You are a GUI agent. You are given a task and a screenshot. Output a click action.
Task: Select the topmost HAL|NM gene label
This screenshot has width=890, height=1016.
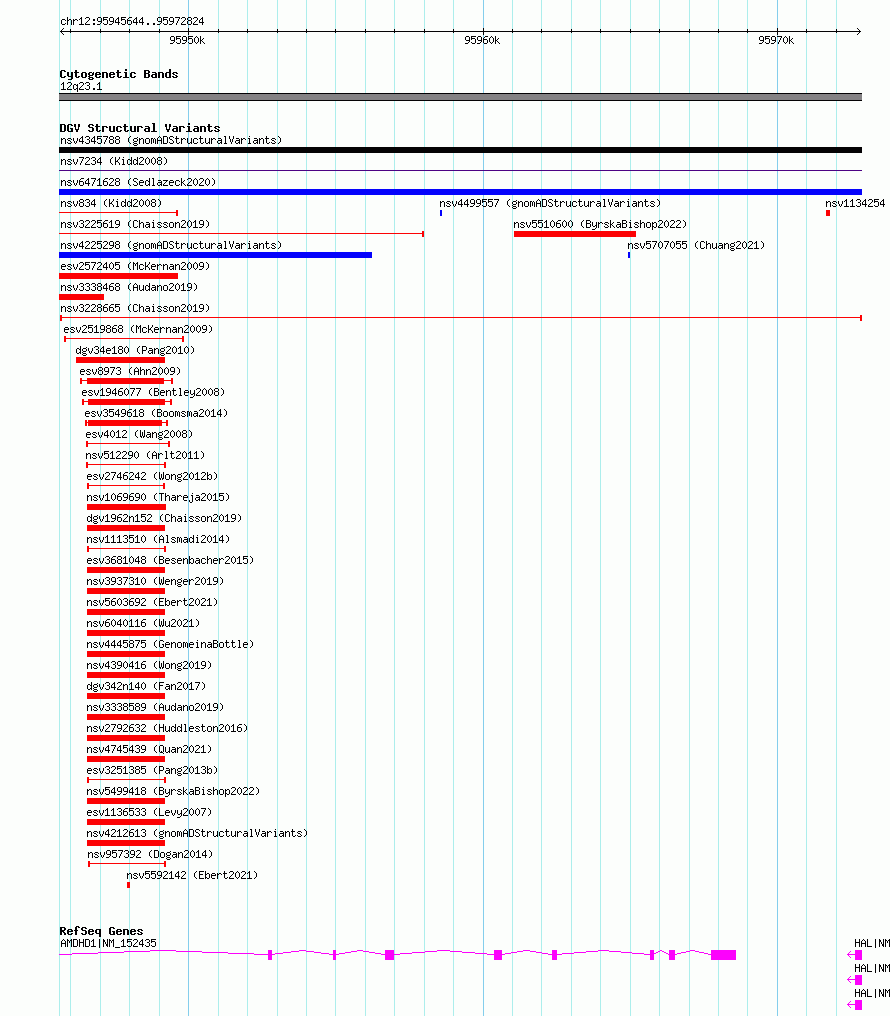click(x=872, y=943)
